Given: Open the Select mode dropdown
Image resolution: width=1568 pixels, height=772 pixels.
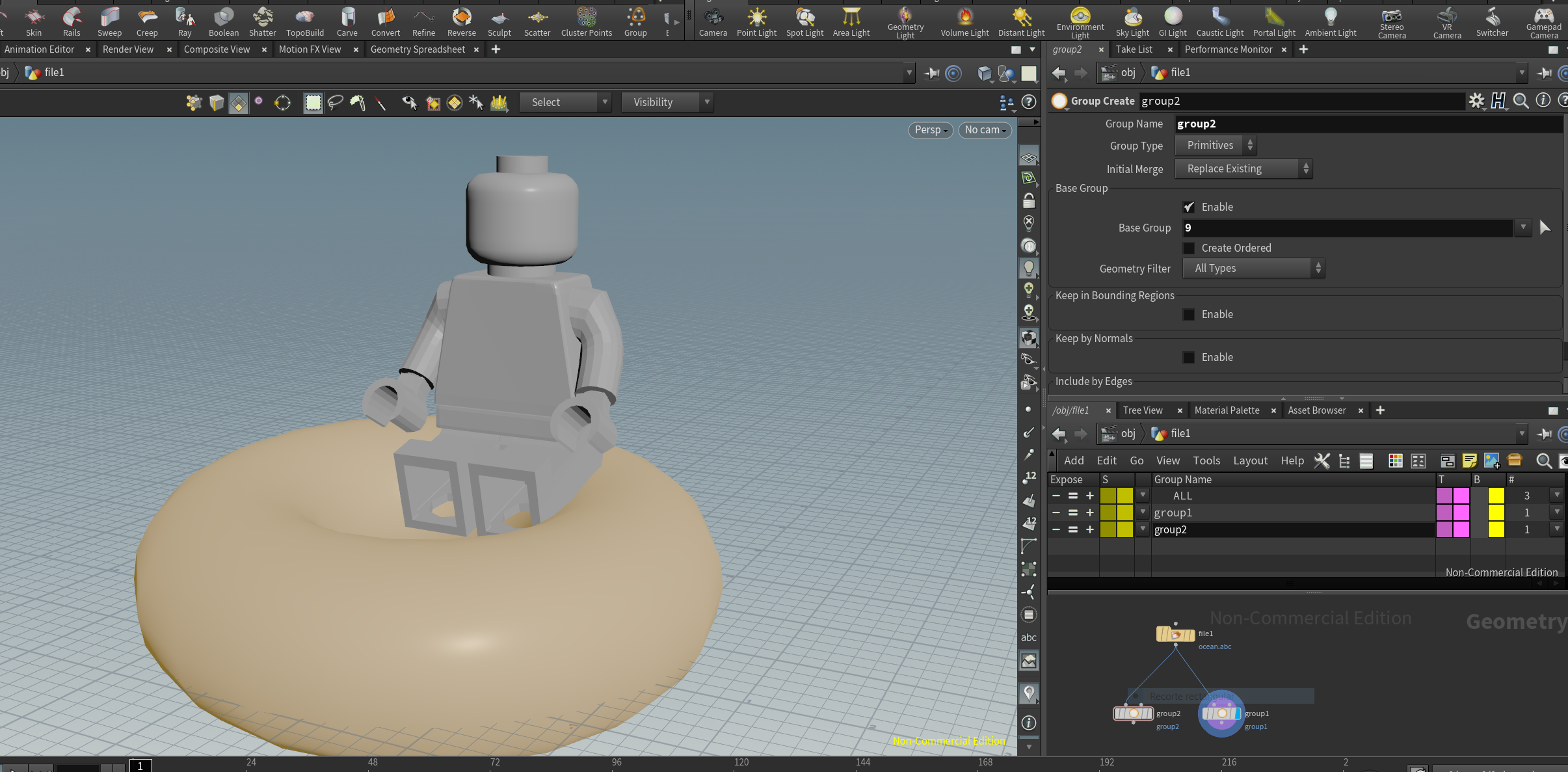Looking at the screenshot, I should click(x=565, y=102).
